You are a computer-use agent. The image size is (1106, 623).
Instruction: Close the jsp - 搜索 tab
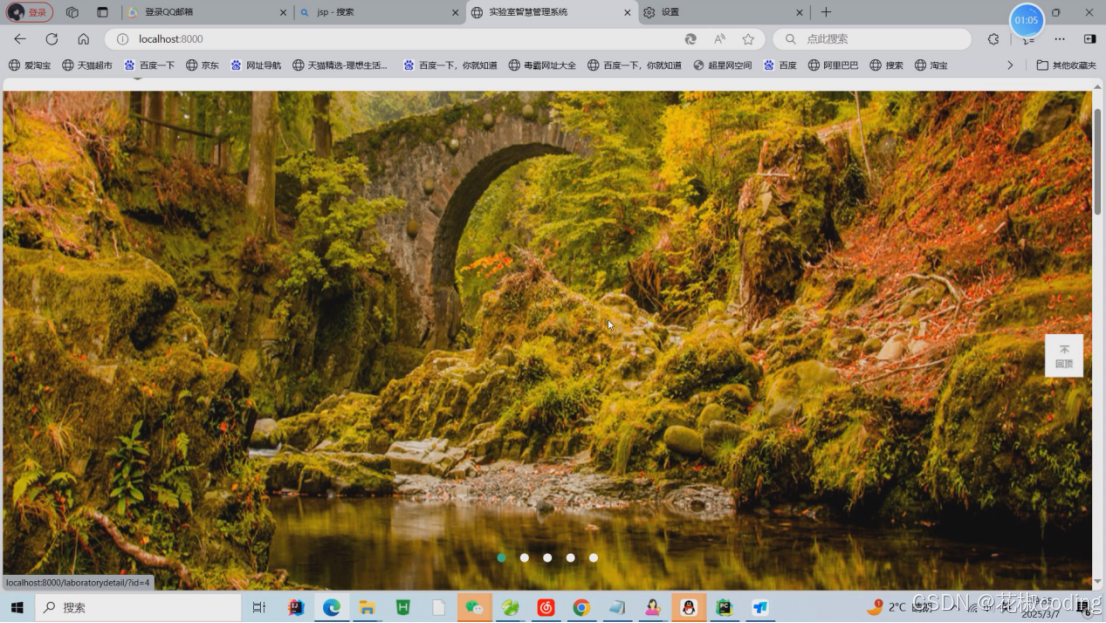pos(455,12)
